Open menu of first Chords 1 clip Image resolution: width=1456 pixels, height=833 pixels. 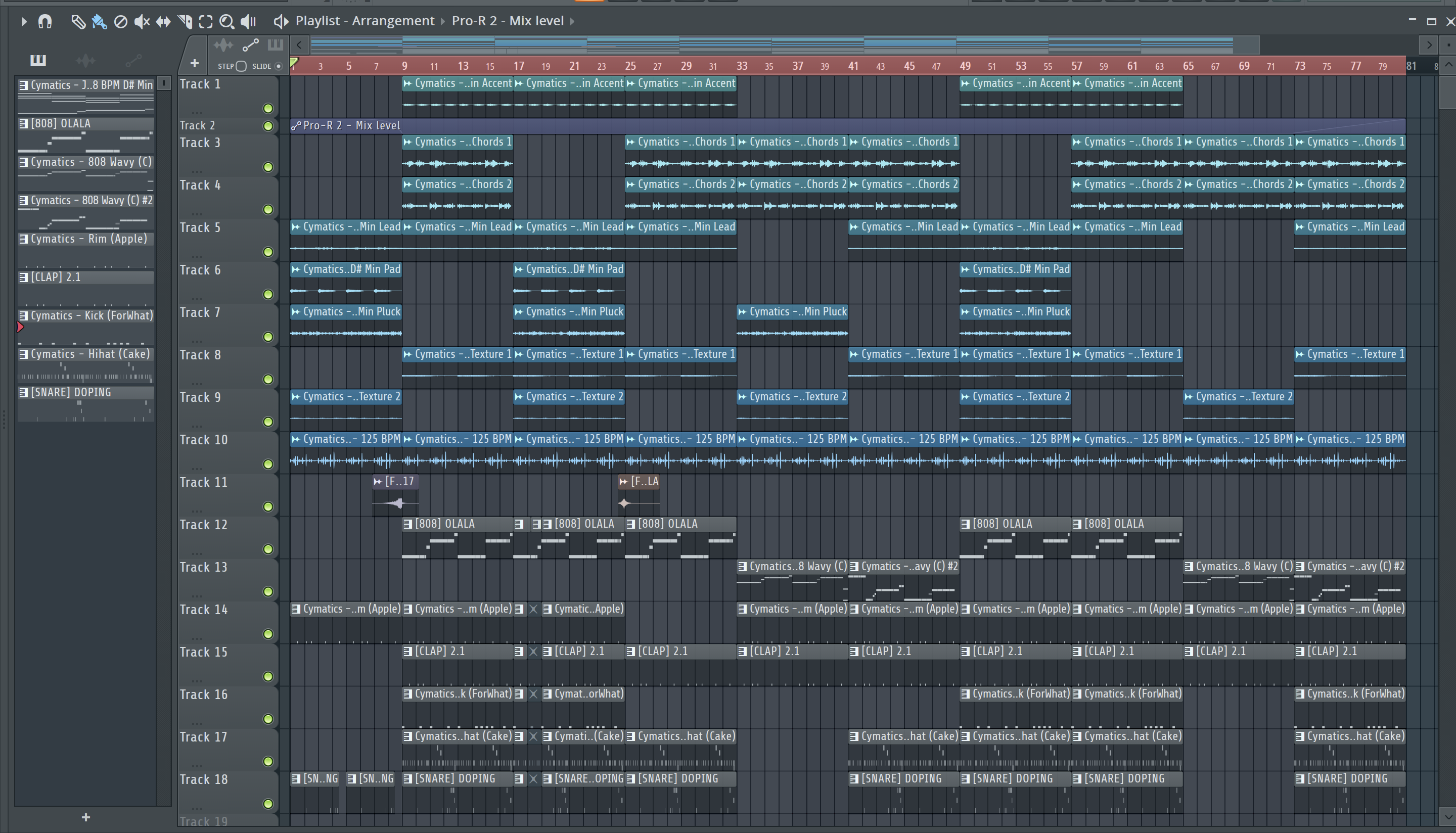[x=408, y=142]
